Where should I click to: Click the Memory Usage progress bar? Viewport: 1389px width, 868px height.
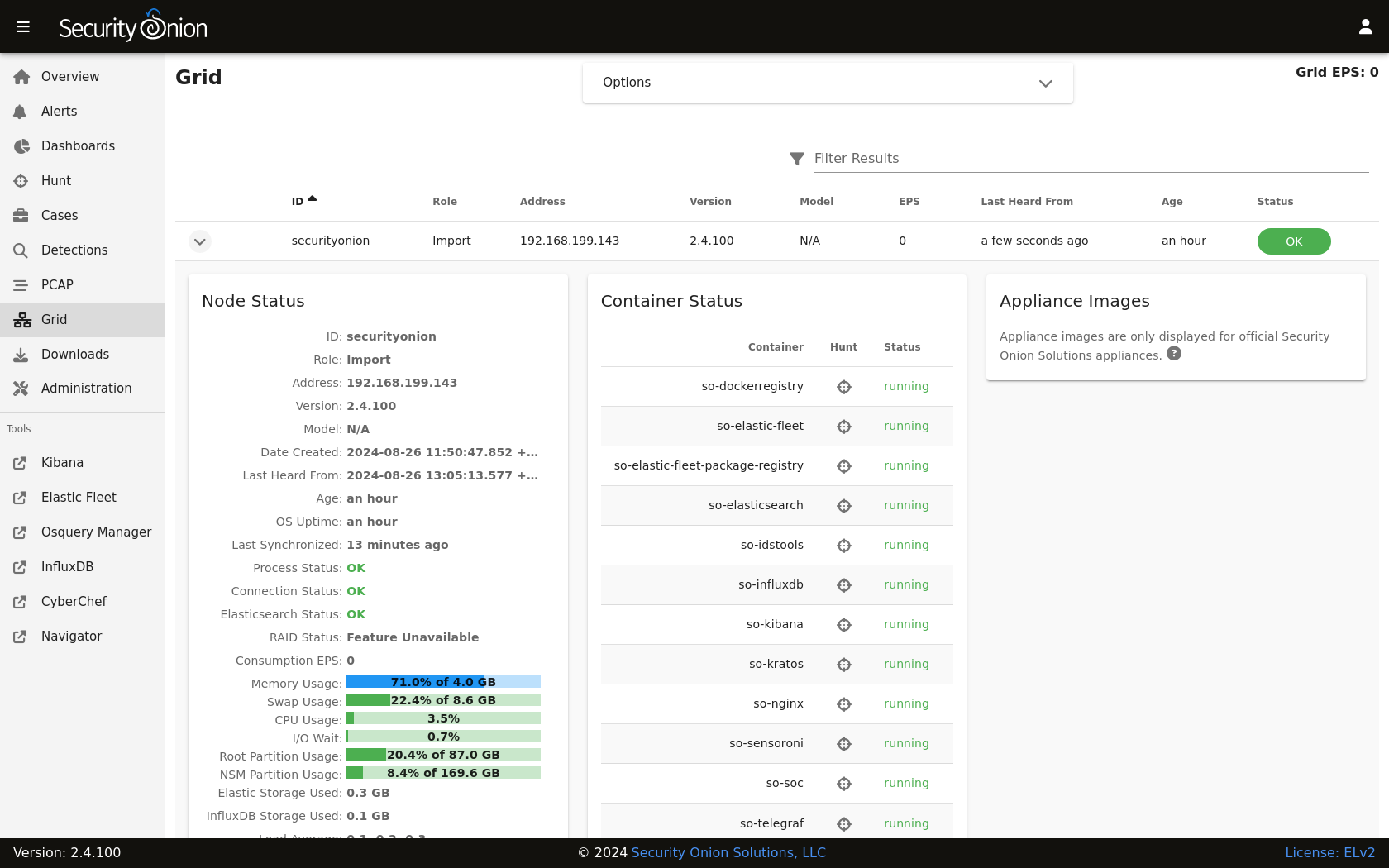[443, 682]
